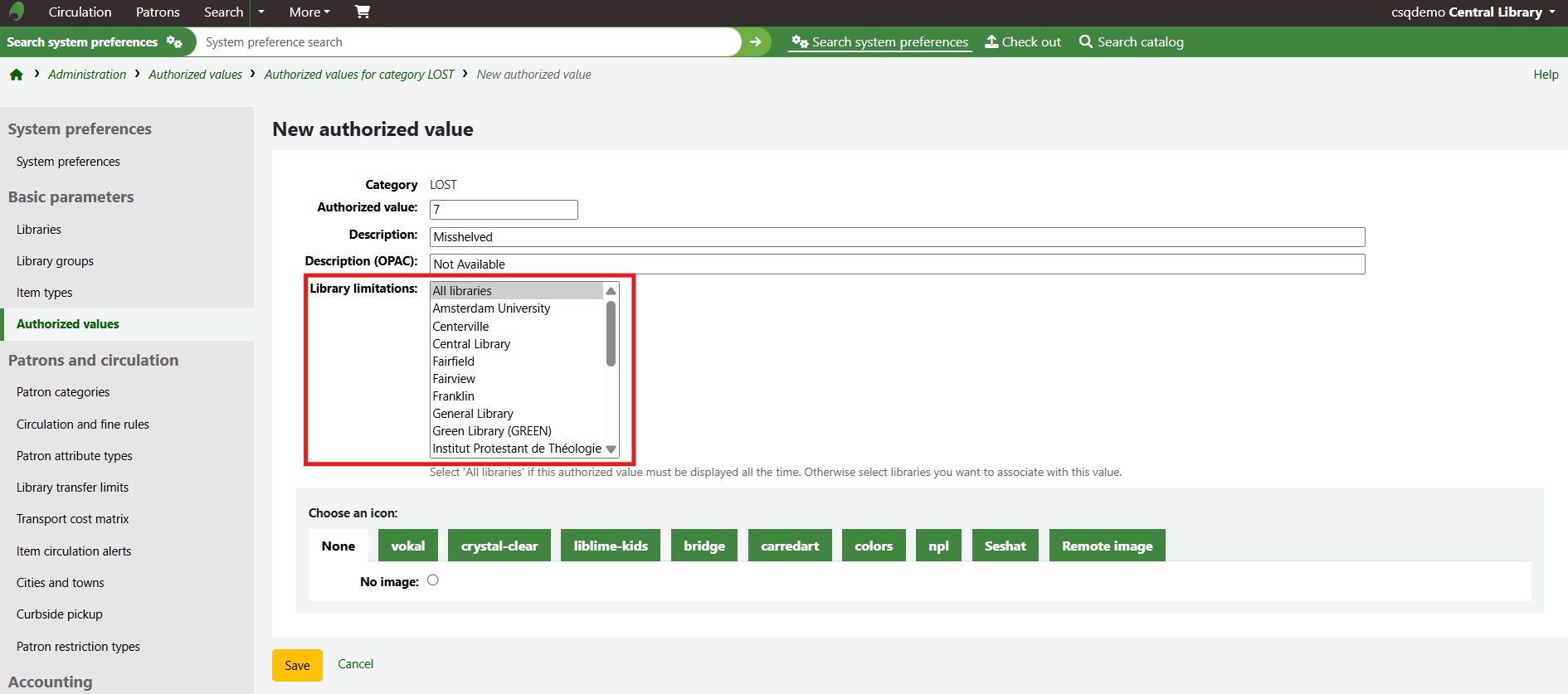Expand the Search dropdown caret
This screenshot has width=1568, height=694.
pos(261,12)
